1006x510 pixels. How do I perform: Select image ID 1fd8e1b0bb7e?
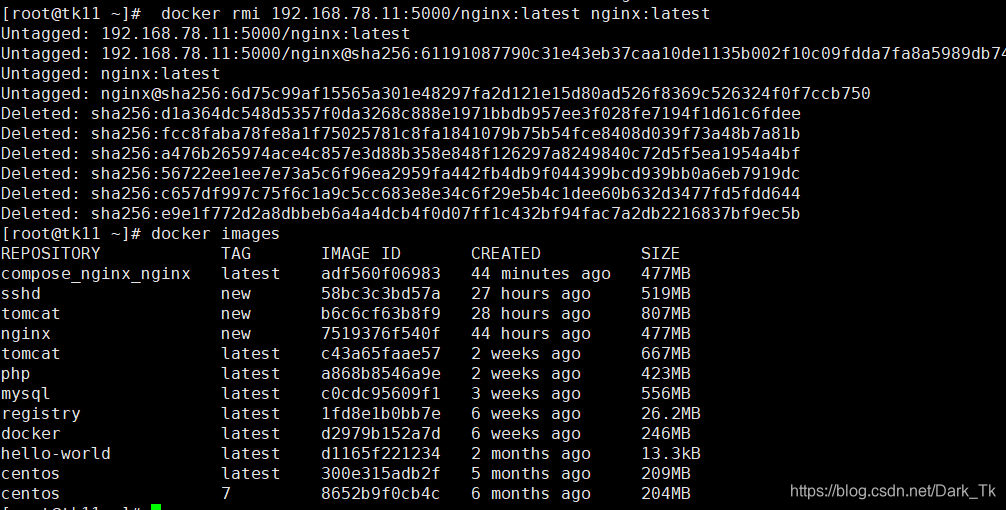click(380, 414)
